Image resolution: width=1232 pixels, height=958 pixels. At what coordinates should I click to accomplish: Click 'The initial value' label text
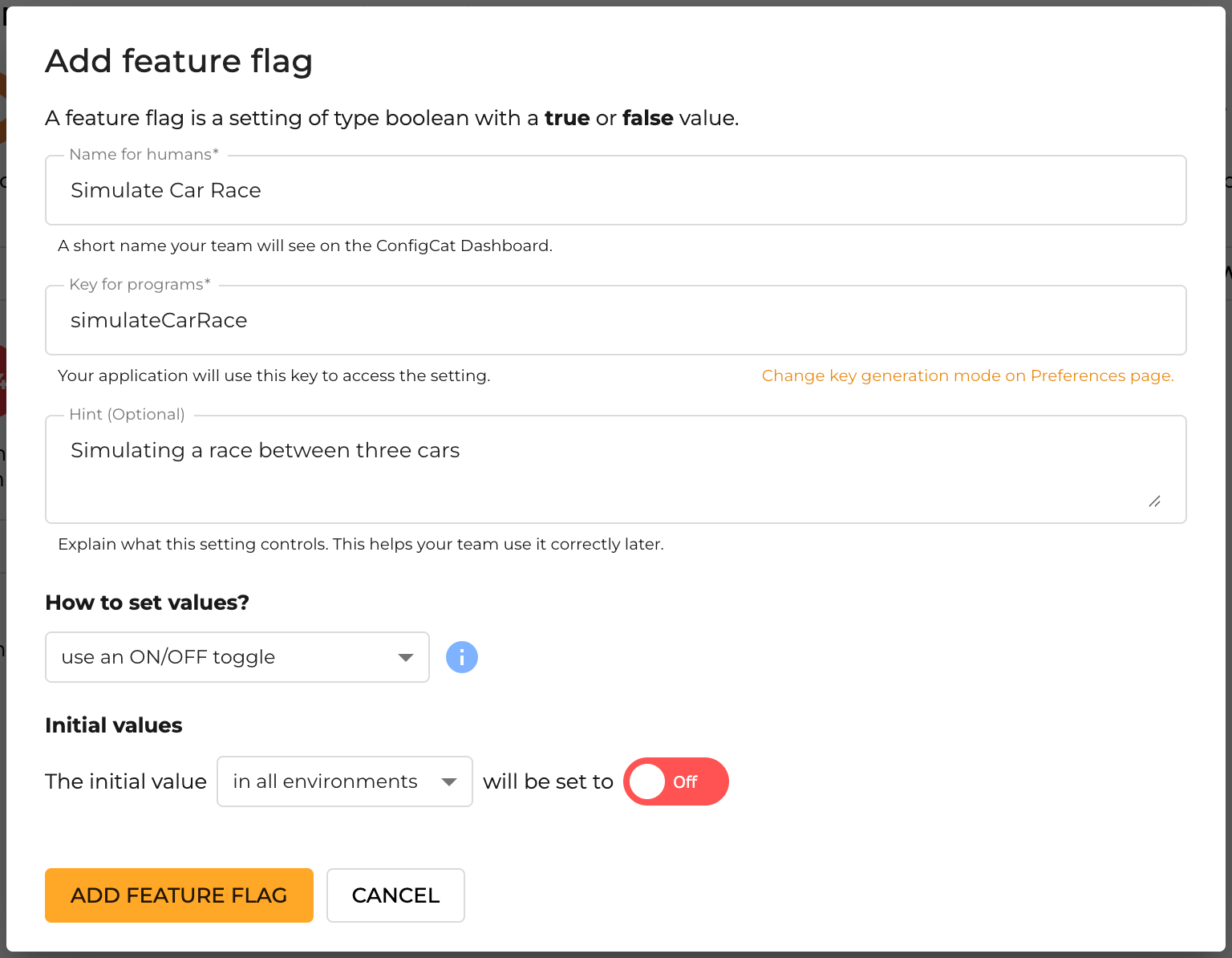126,781
